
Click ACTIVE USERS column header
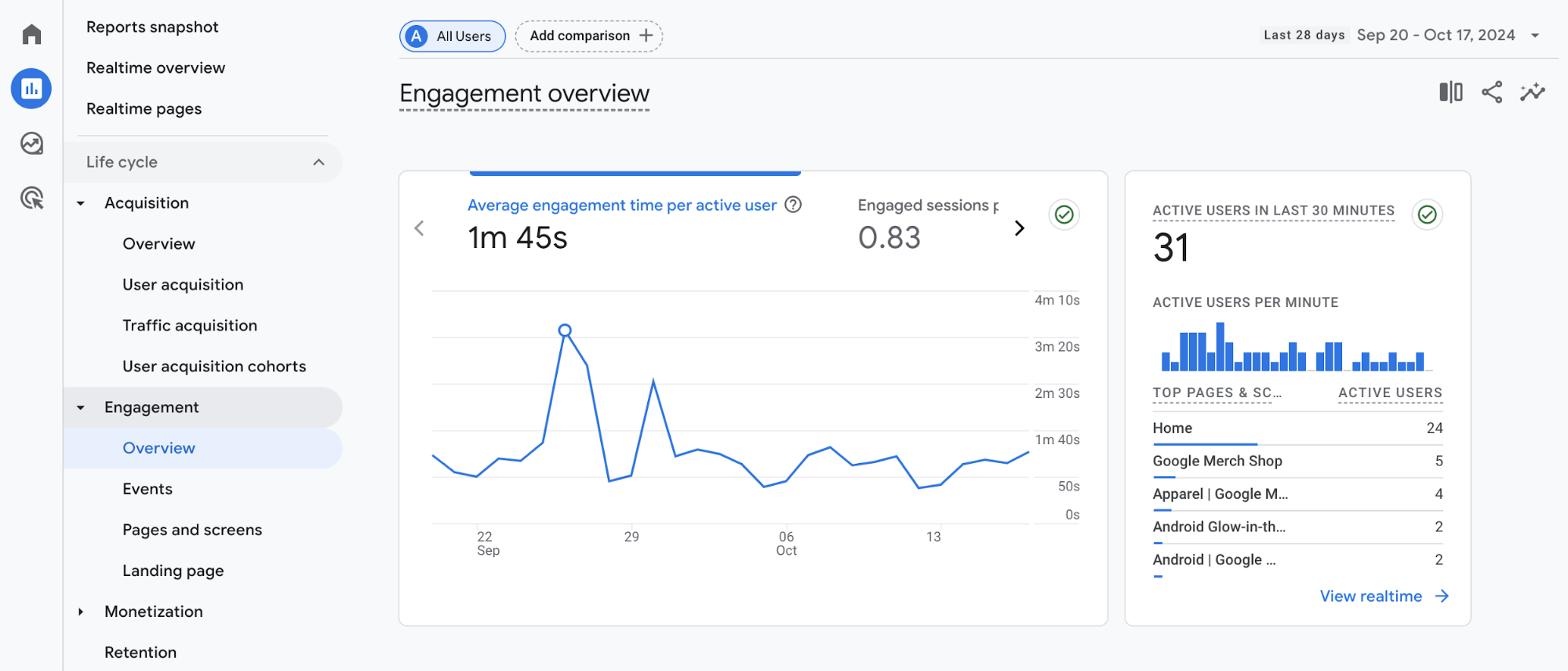1390,393
